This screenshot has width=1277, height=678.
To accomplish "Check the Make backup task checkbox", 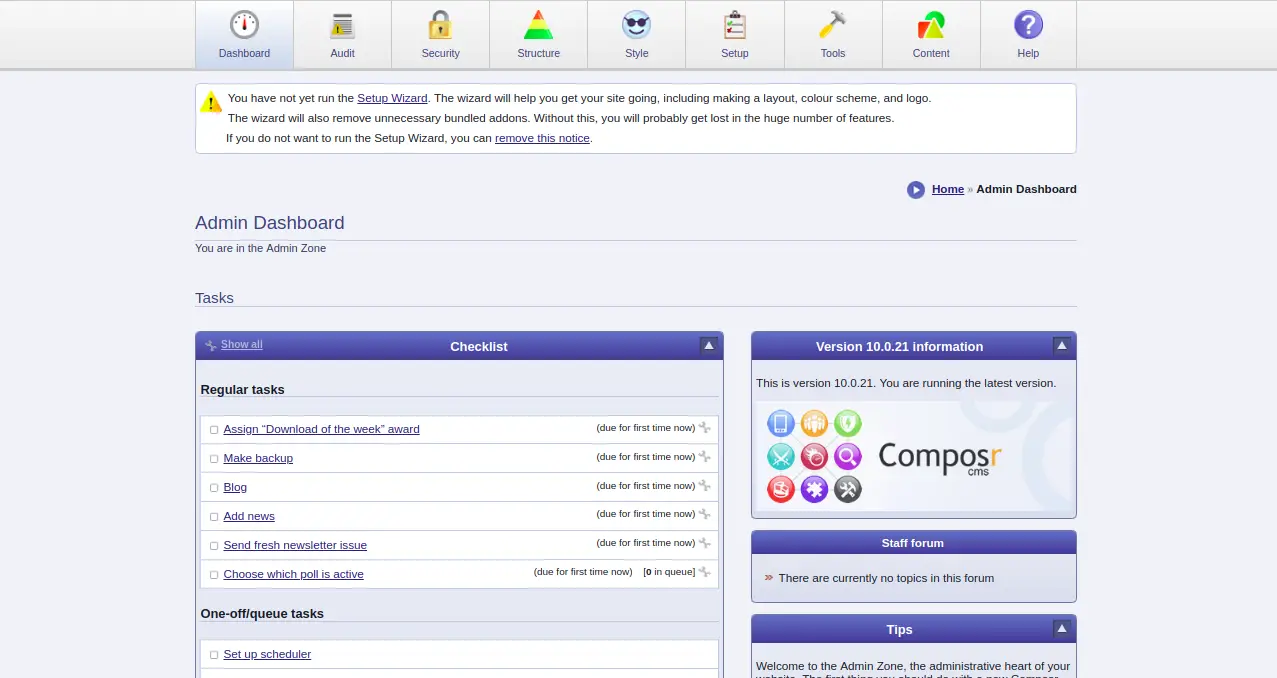I will click(x=214, y=459).
